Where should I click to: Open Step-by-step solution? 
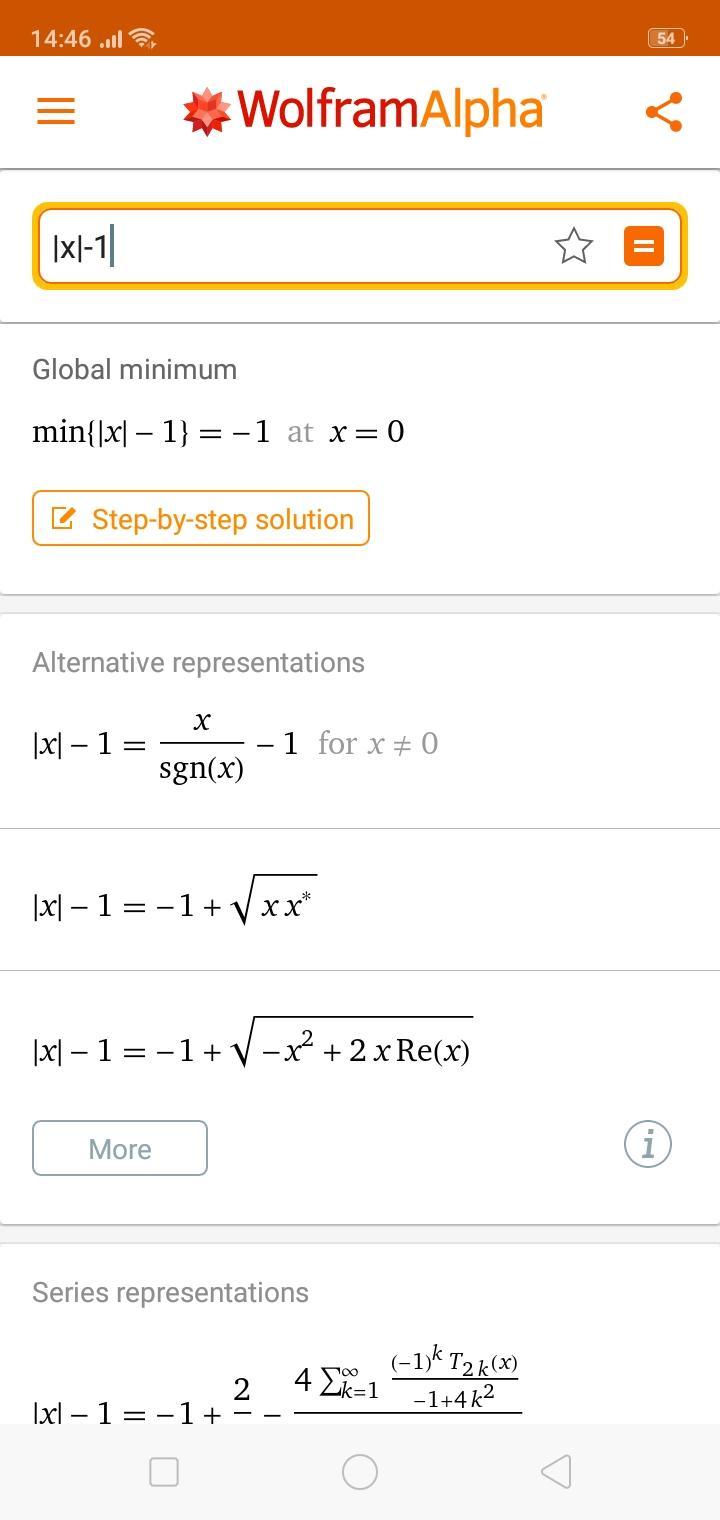(201, 518)
